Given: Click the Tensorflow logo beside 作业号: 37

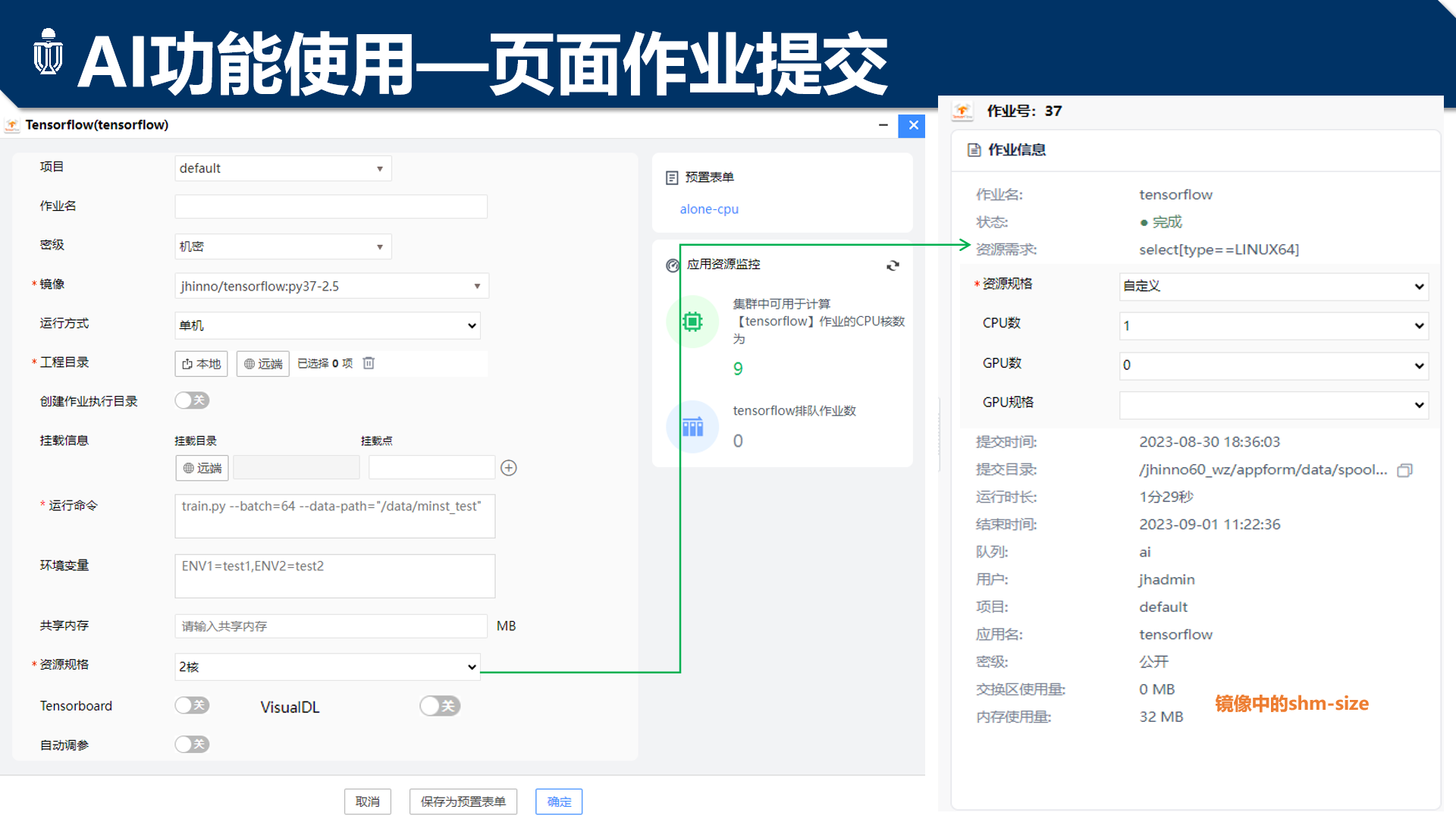Looking at the screenshot, I should click(962, 111).
